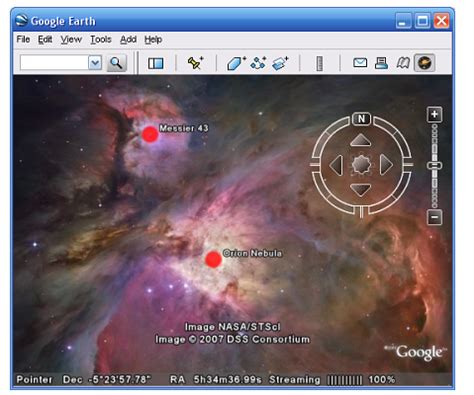Image resolution: width=474 pixels, height=395 pixels.
Task: Add a polygon tool icon
Action: click(236, 63)
